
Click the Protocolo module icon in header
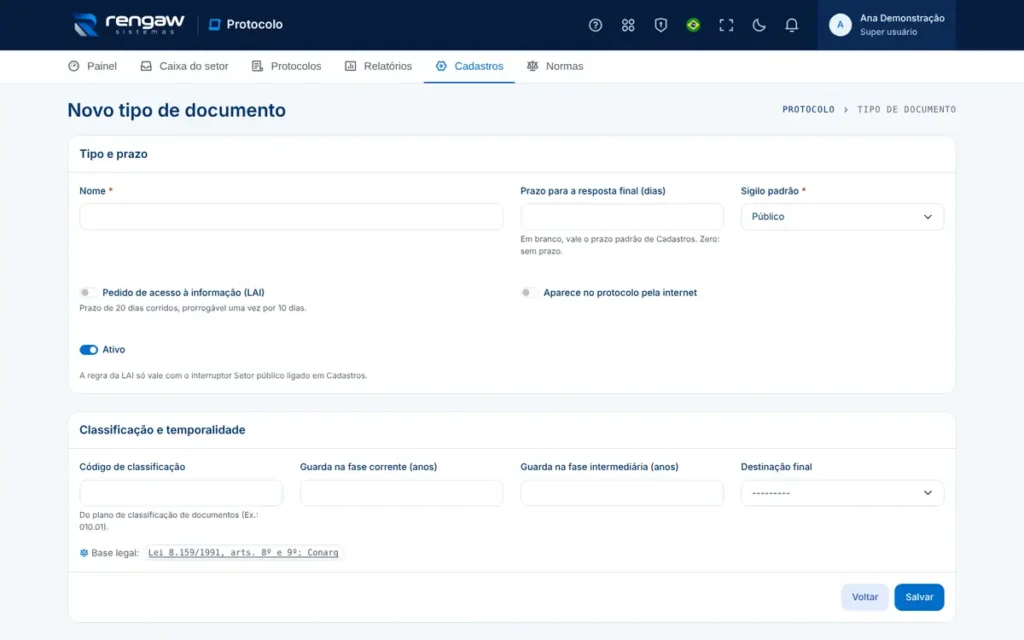[214, 25]
